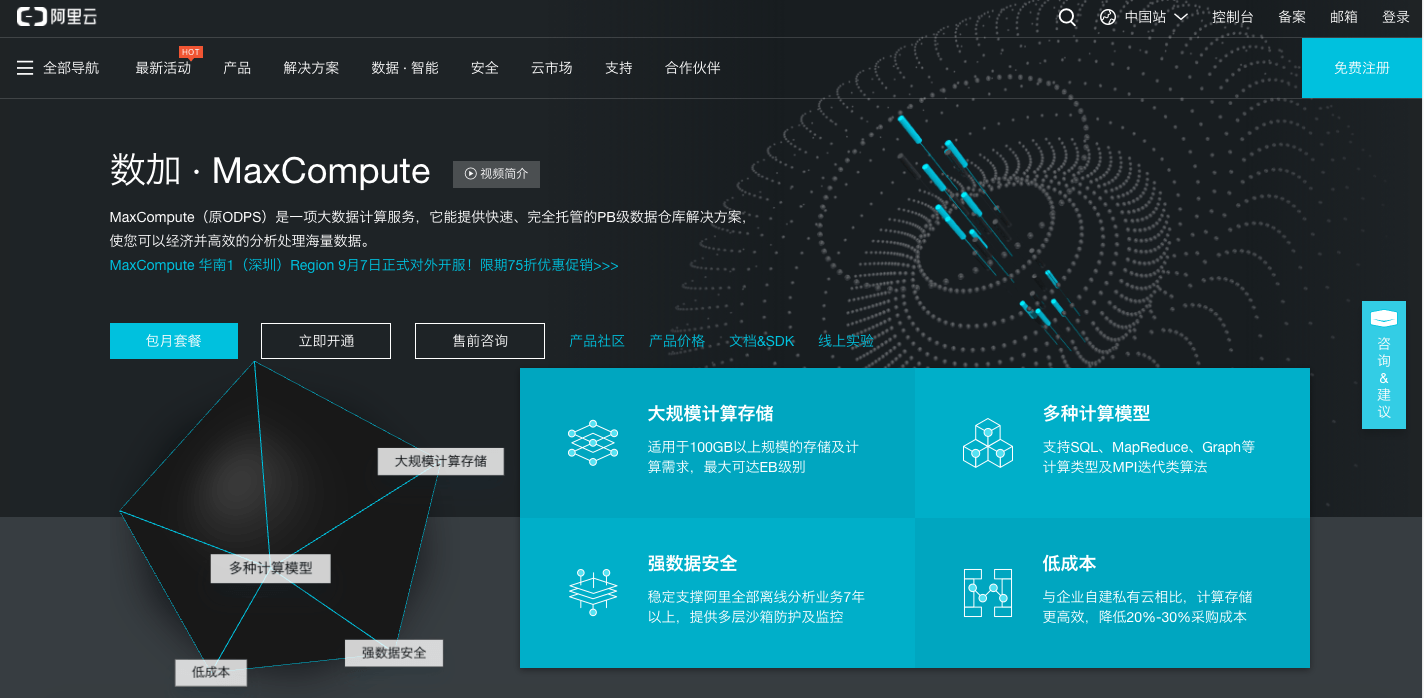Click the 强数据安全 layered shield icon
Image resolution: width=1424 pixels, height=698 pixels.
pyautogui.click(x=592, y=592)
